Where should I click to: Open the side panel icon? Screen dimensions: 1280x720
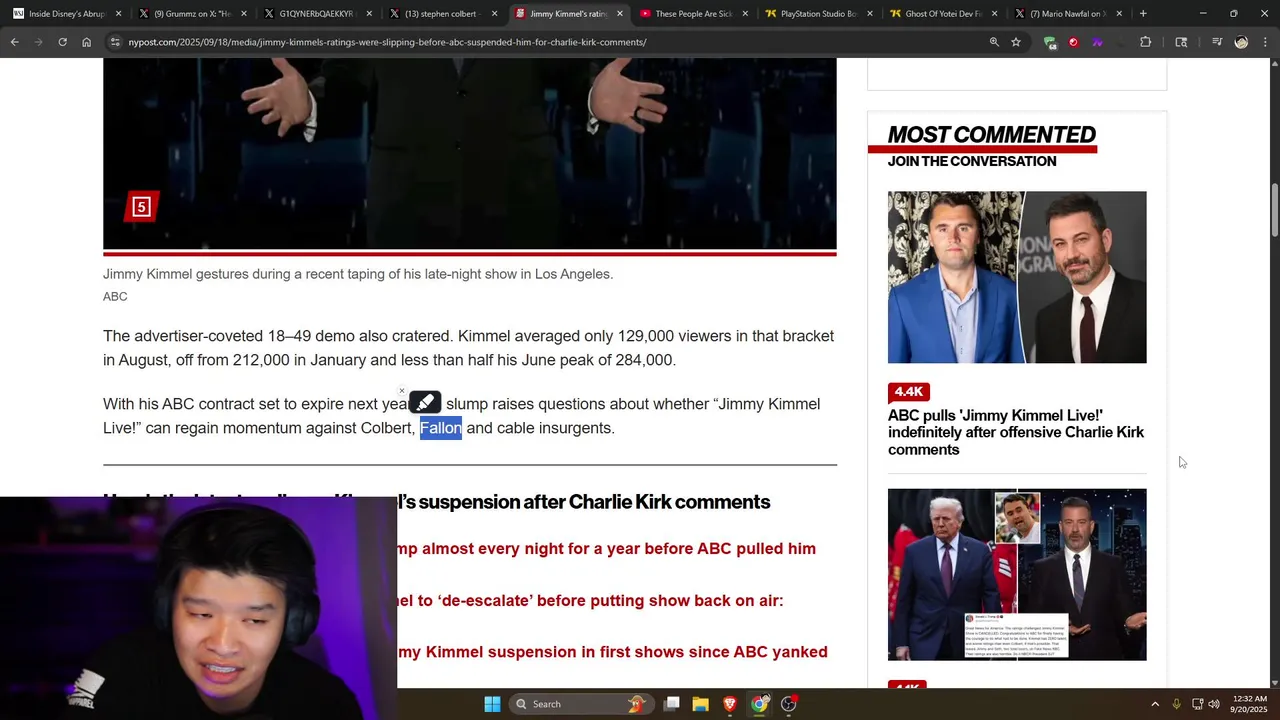click(1181, 42)
